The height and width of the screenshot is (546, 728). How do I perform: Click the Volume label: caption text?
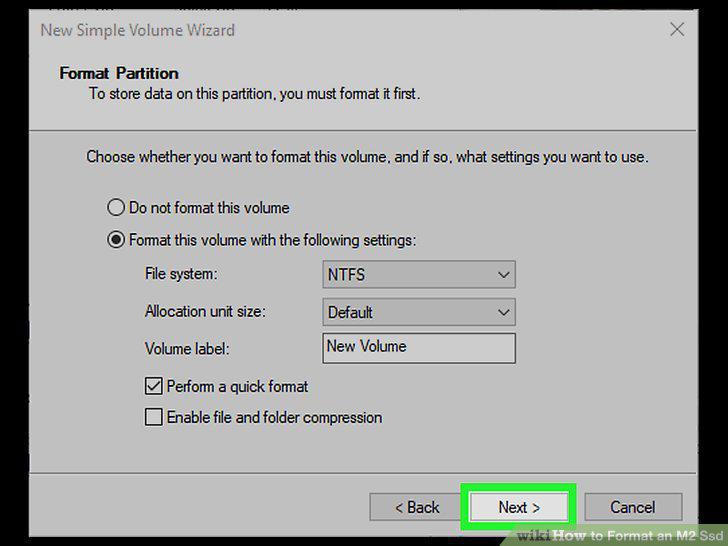(x=187, y=349)
